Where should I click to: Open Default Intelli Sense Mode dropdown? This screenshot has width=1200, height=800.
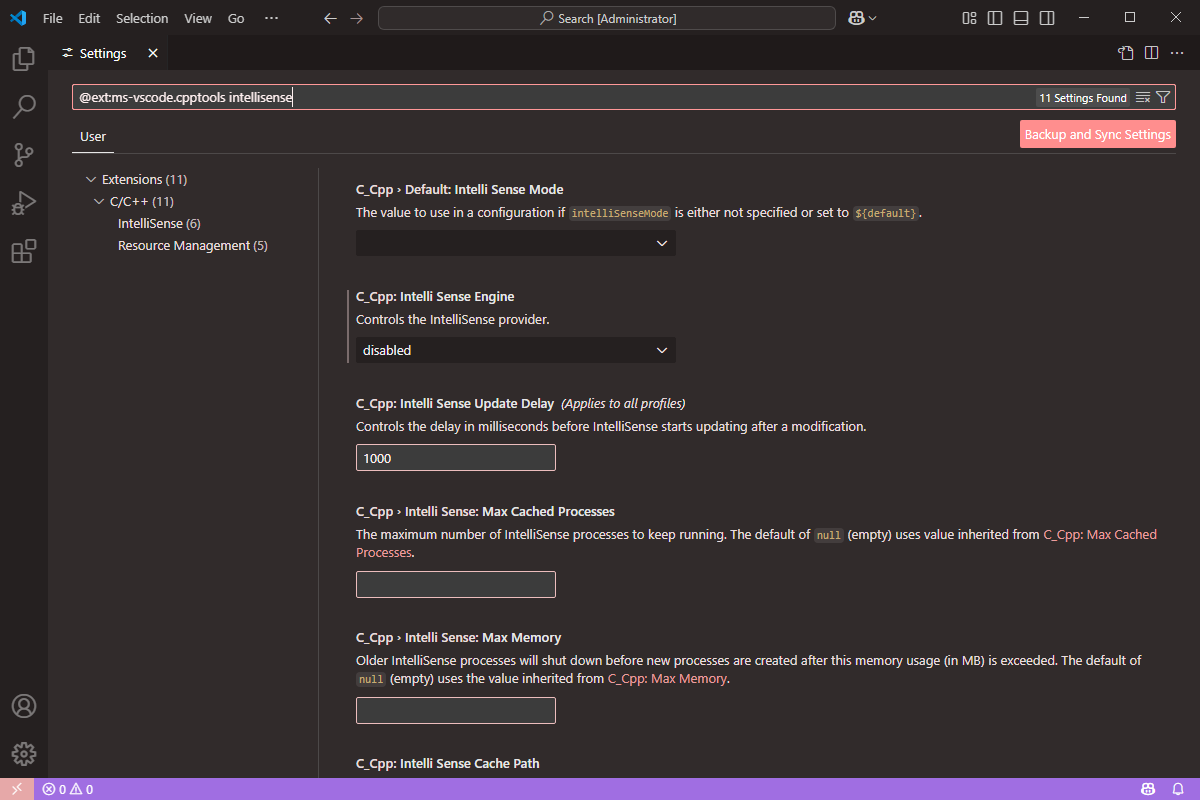coord(516,243)
